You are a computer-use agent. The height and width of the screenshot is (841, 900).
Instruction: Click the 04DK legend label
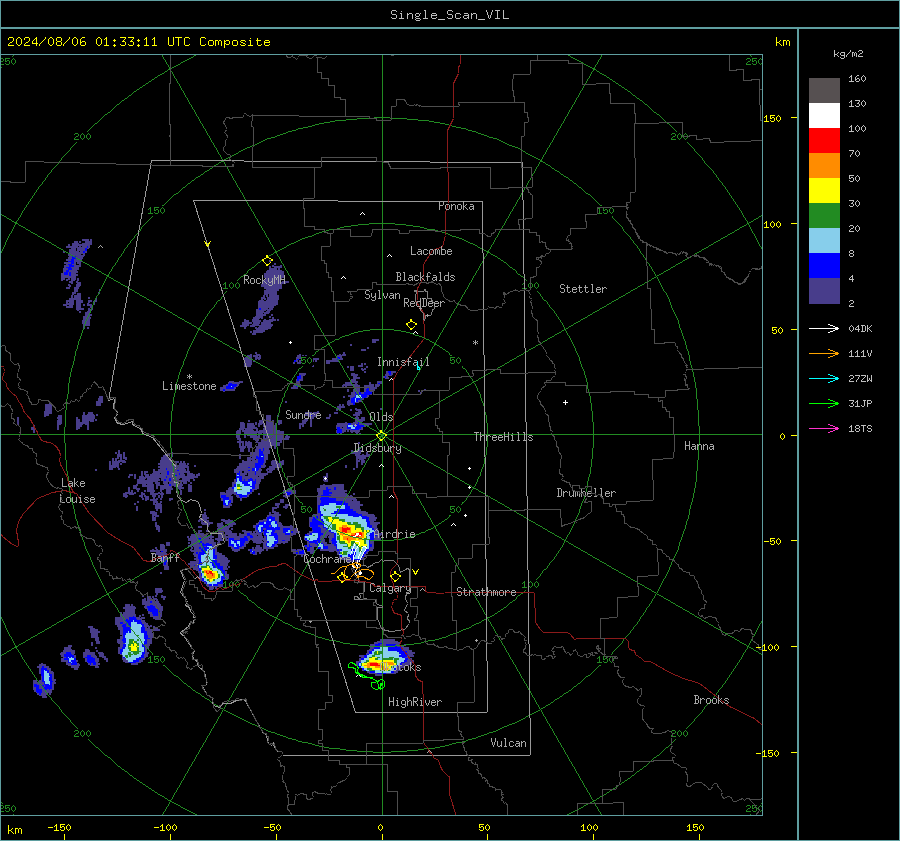click(x=860, y=328)
